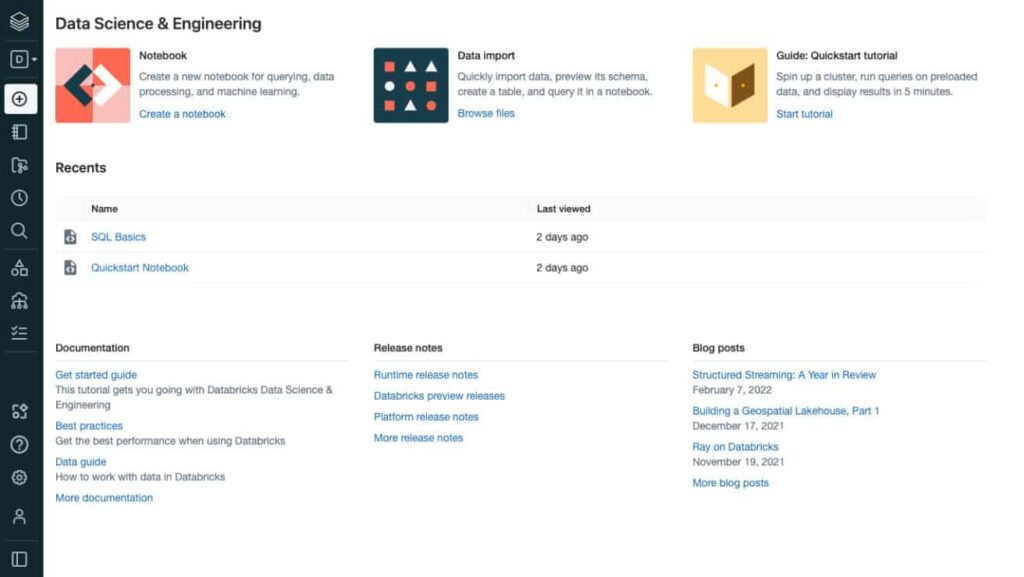Open Data guide link
Image resolution: width=1024 pixels, height=577 pixels.
pos(80,461)
